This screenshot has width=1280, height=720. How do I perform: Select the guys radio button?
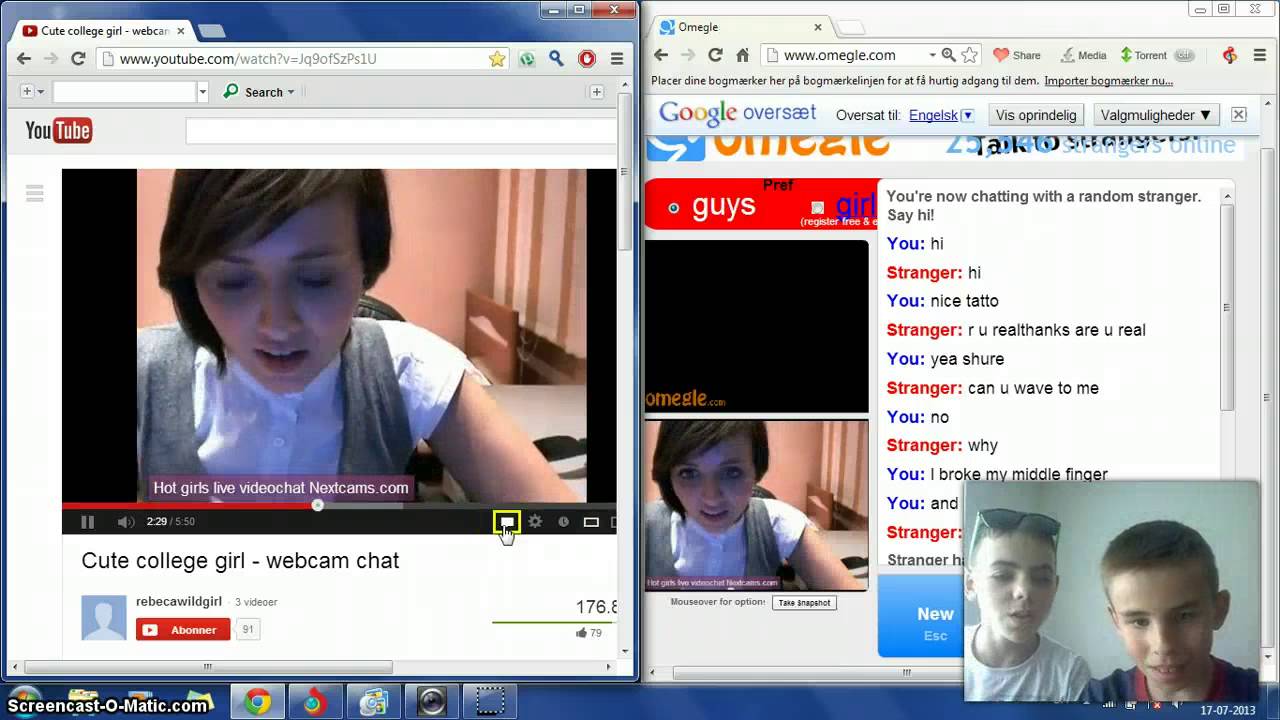coord(673,208)
